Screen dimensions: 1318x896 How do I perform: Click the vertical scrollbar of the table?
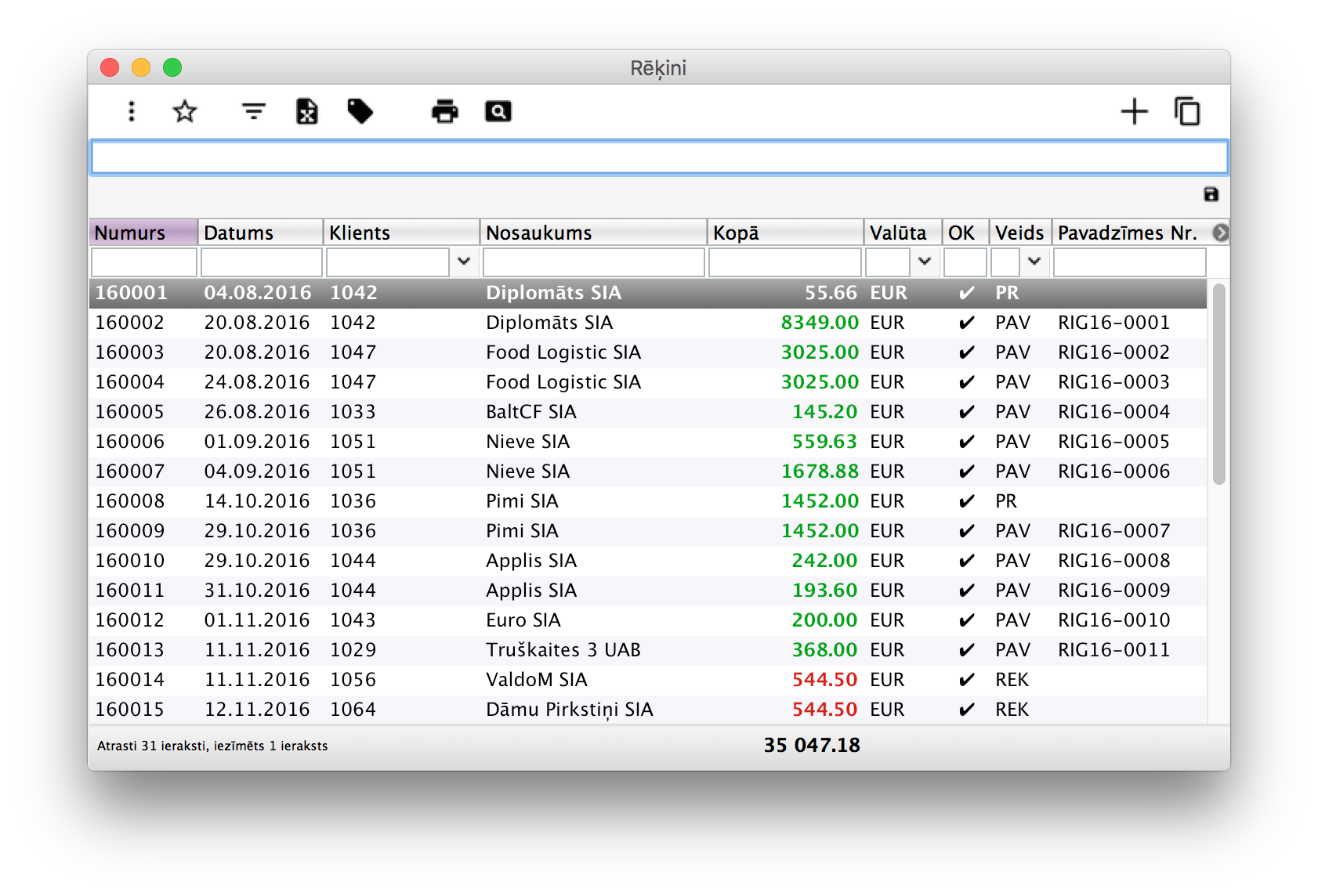pos(1218,384)
